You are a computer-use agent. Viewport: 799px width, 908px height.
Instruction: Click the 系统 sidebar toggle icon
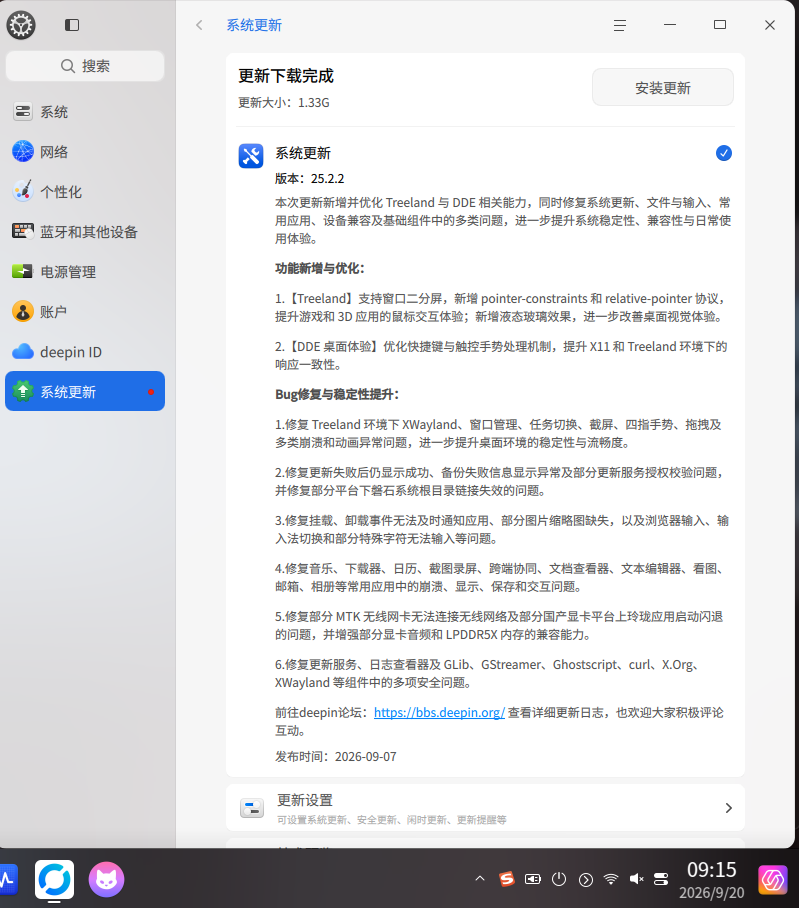pyautogui.click(x=23, y=112)
